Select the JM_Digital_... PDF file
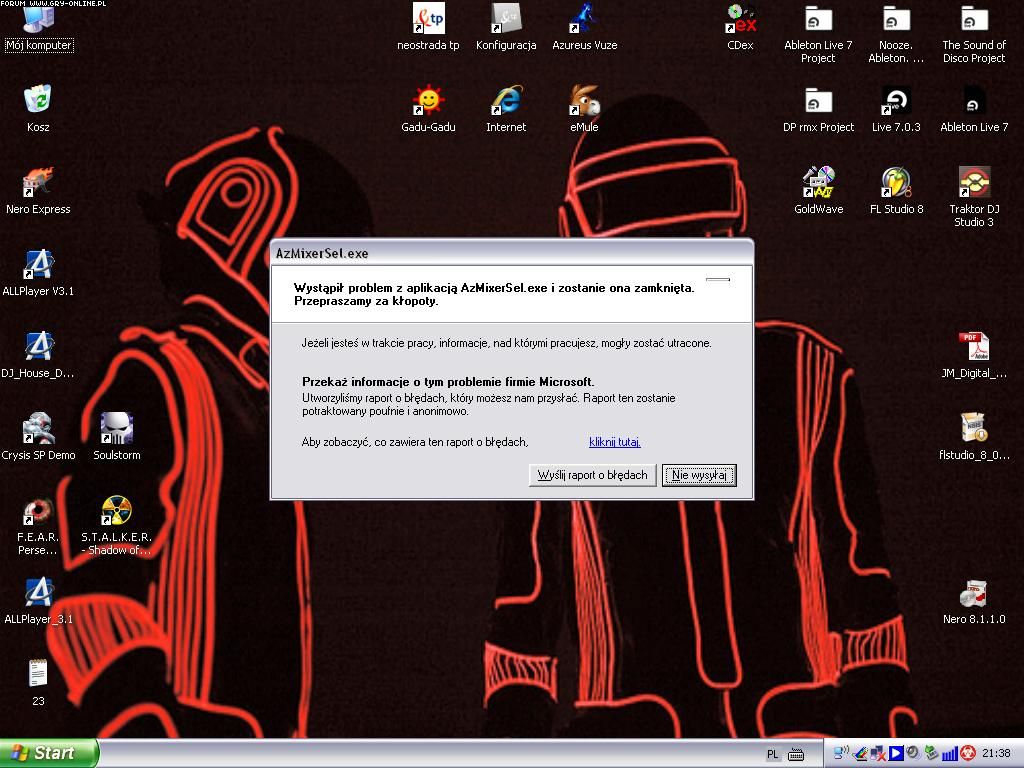1024x768 pixels. click(x=974, y=355)
